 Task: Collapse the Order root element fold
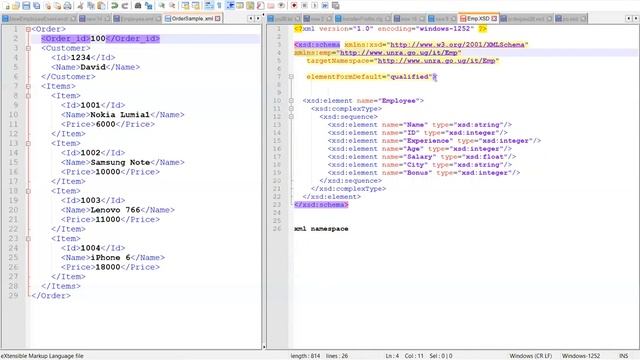point(28,29)
